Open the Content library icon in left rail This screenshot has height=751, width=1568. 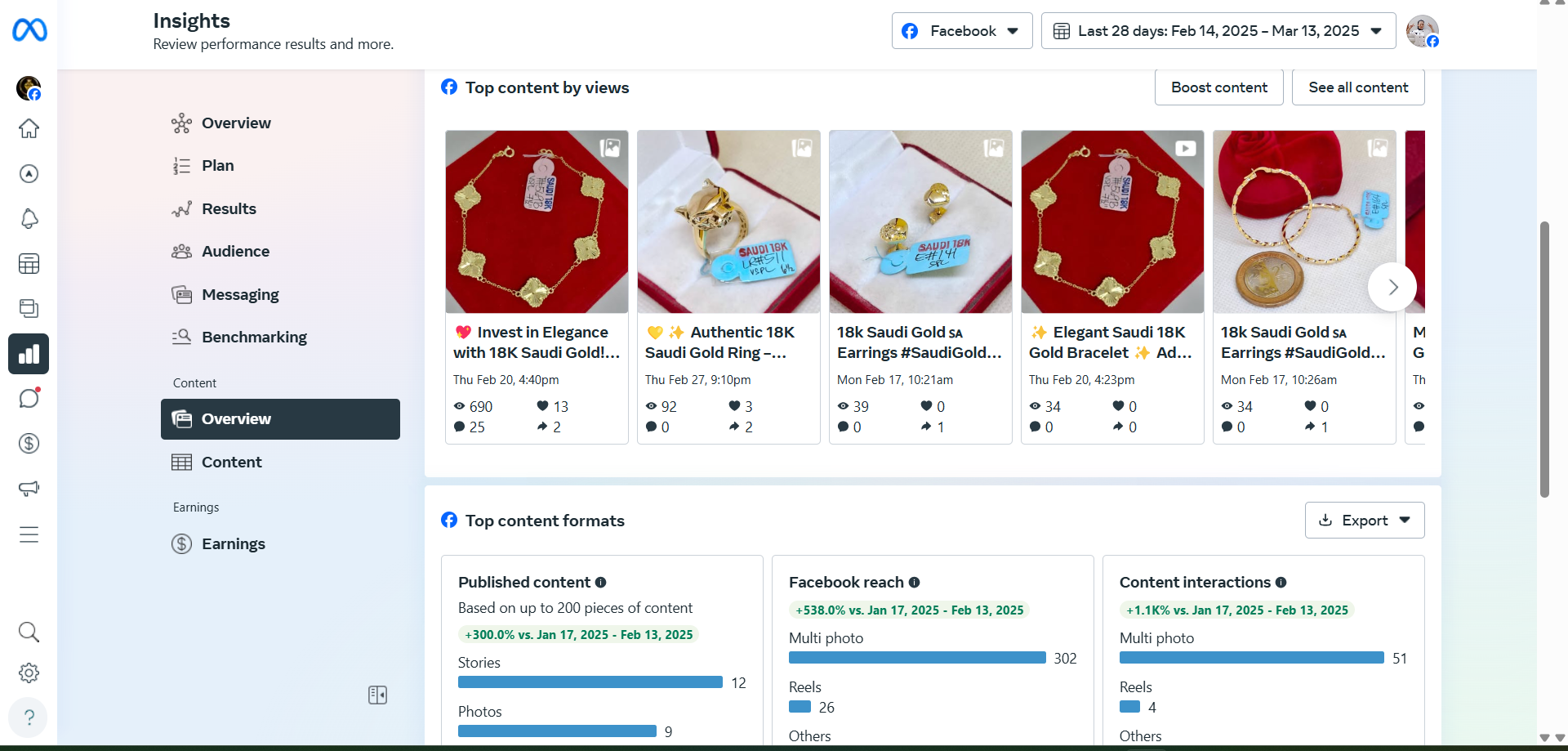coord(29,309)
